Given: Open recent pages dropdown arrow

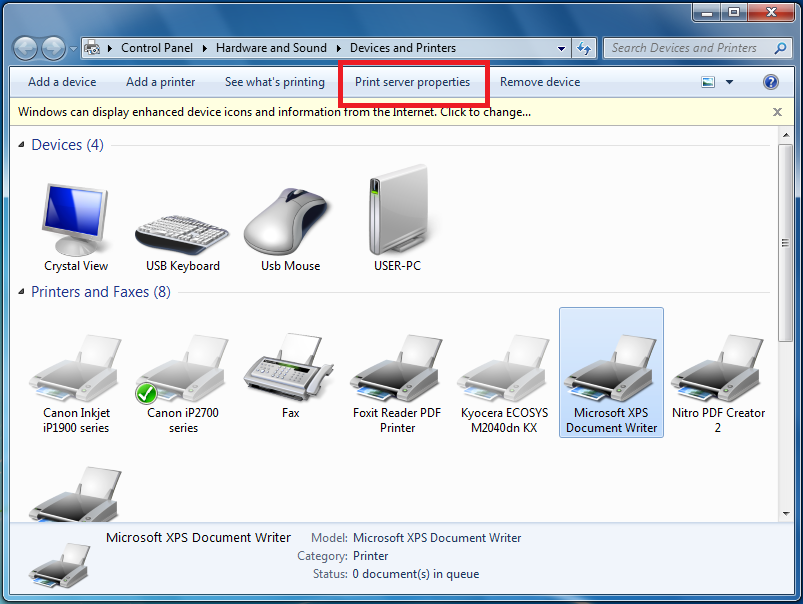Looking at the screenshot, I should (x=73, y=49).
